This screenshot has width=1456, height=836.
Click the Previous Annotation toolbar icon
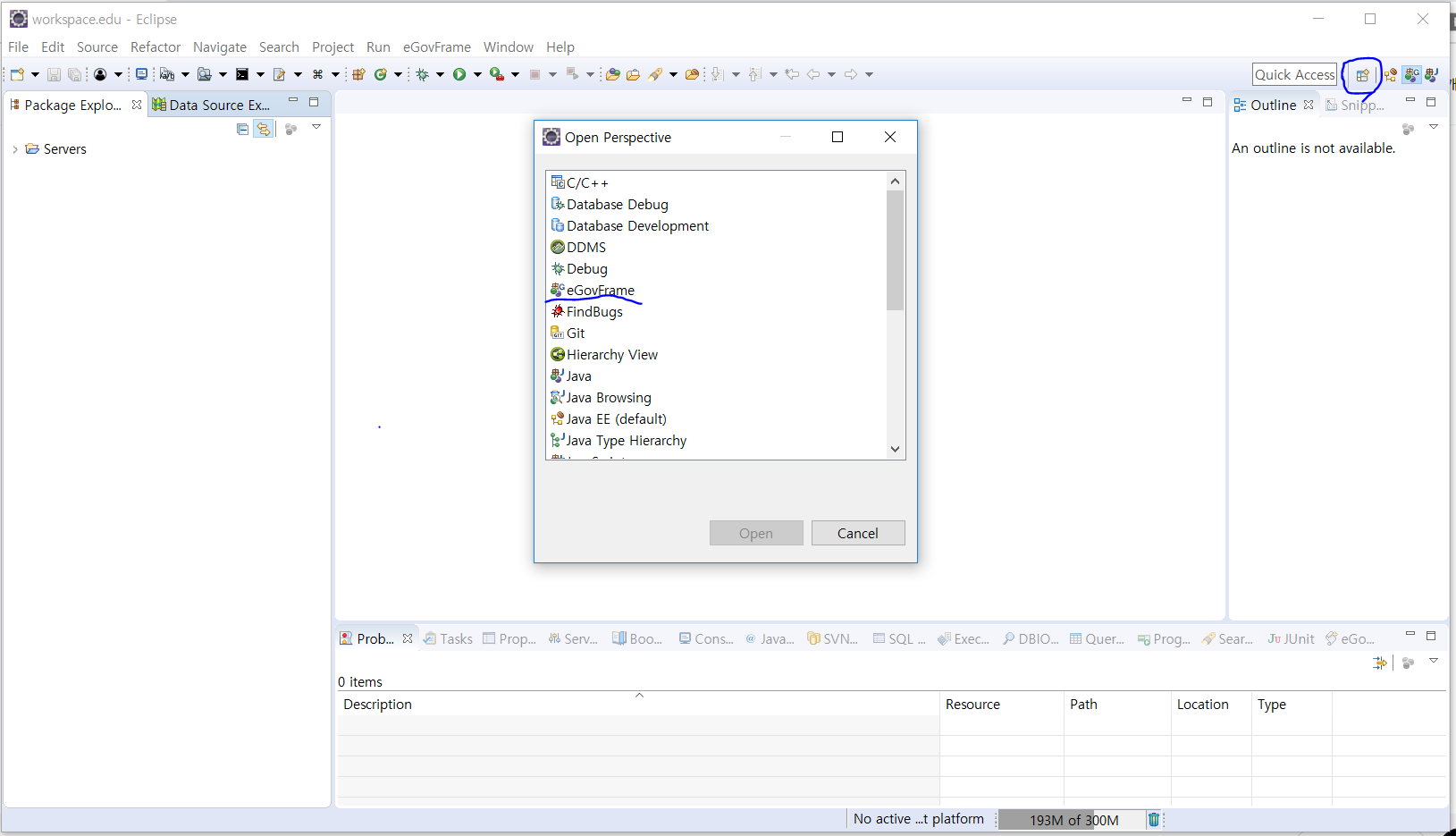point(754,74)
